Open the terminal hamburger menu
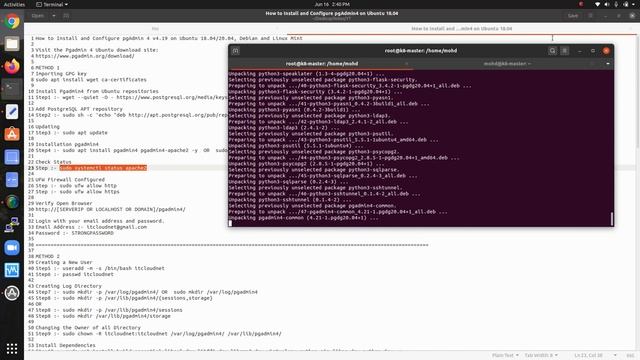 click(x=565, y=51)
